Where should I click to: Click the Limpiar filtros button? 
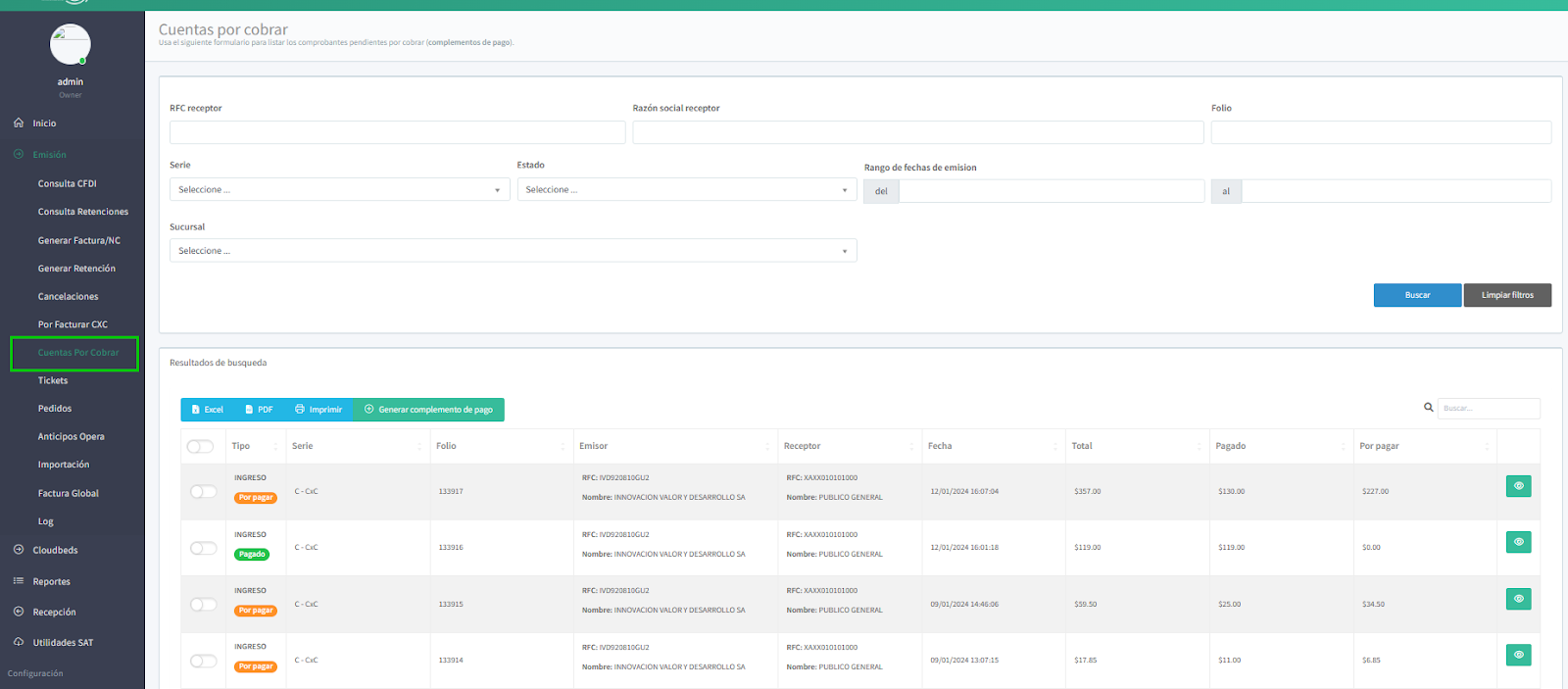(x=1507, y=295)
